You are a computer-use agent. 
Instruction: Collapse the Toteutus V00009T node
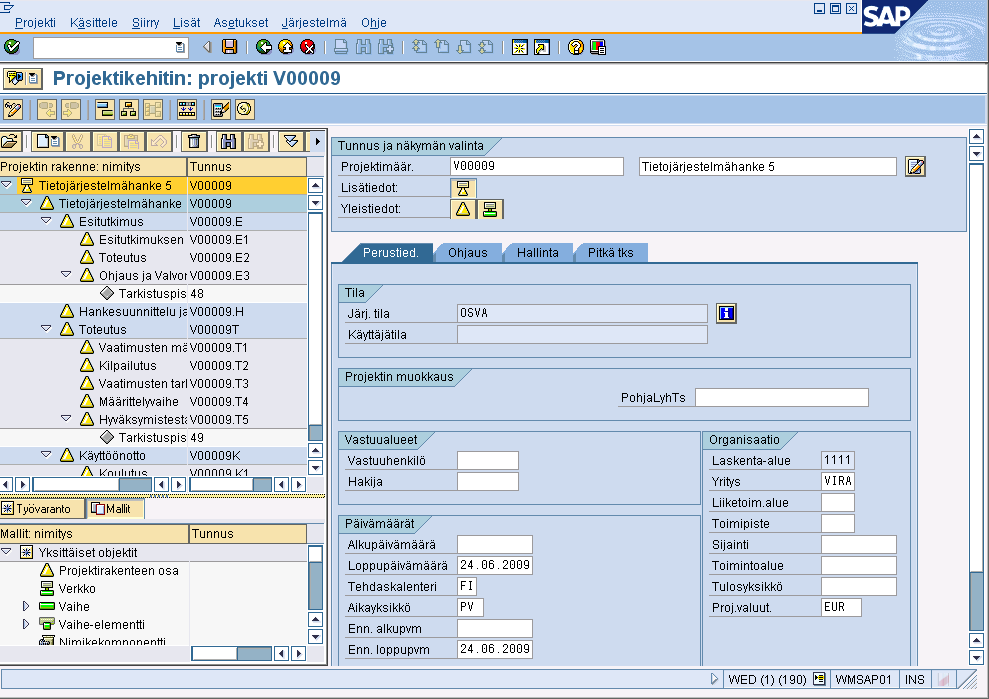click(x=46, y=329)
